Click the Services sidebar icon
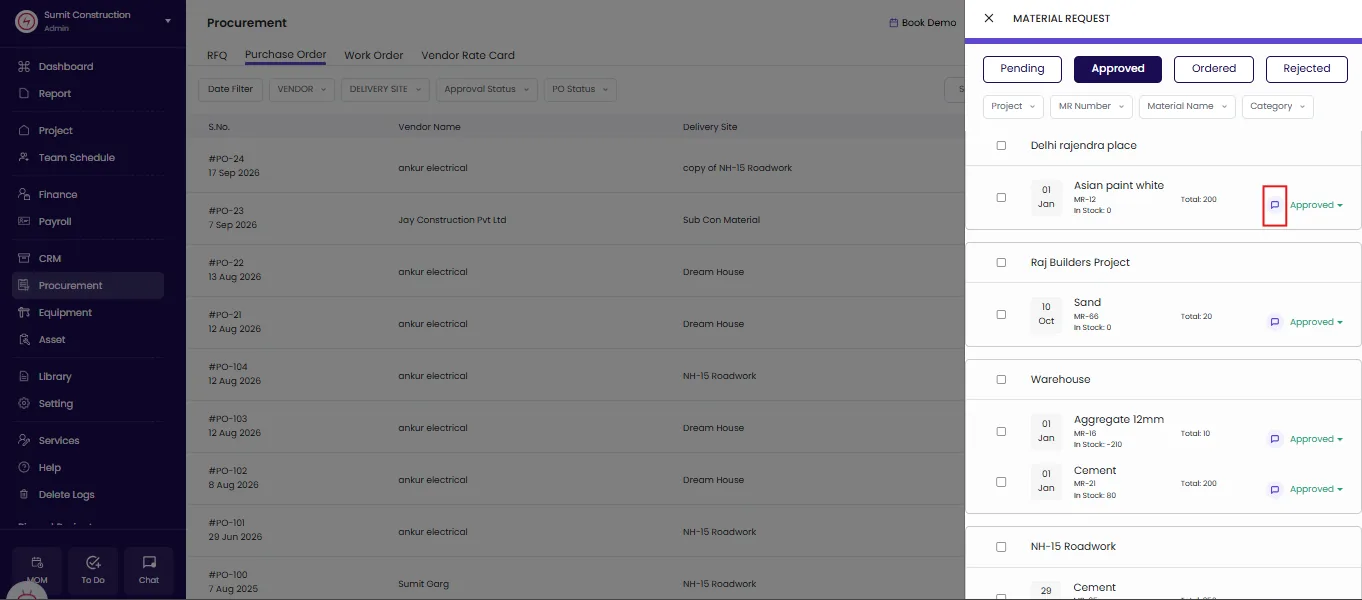 pyautogui.click(x=25, y=441)
